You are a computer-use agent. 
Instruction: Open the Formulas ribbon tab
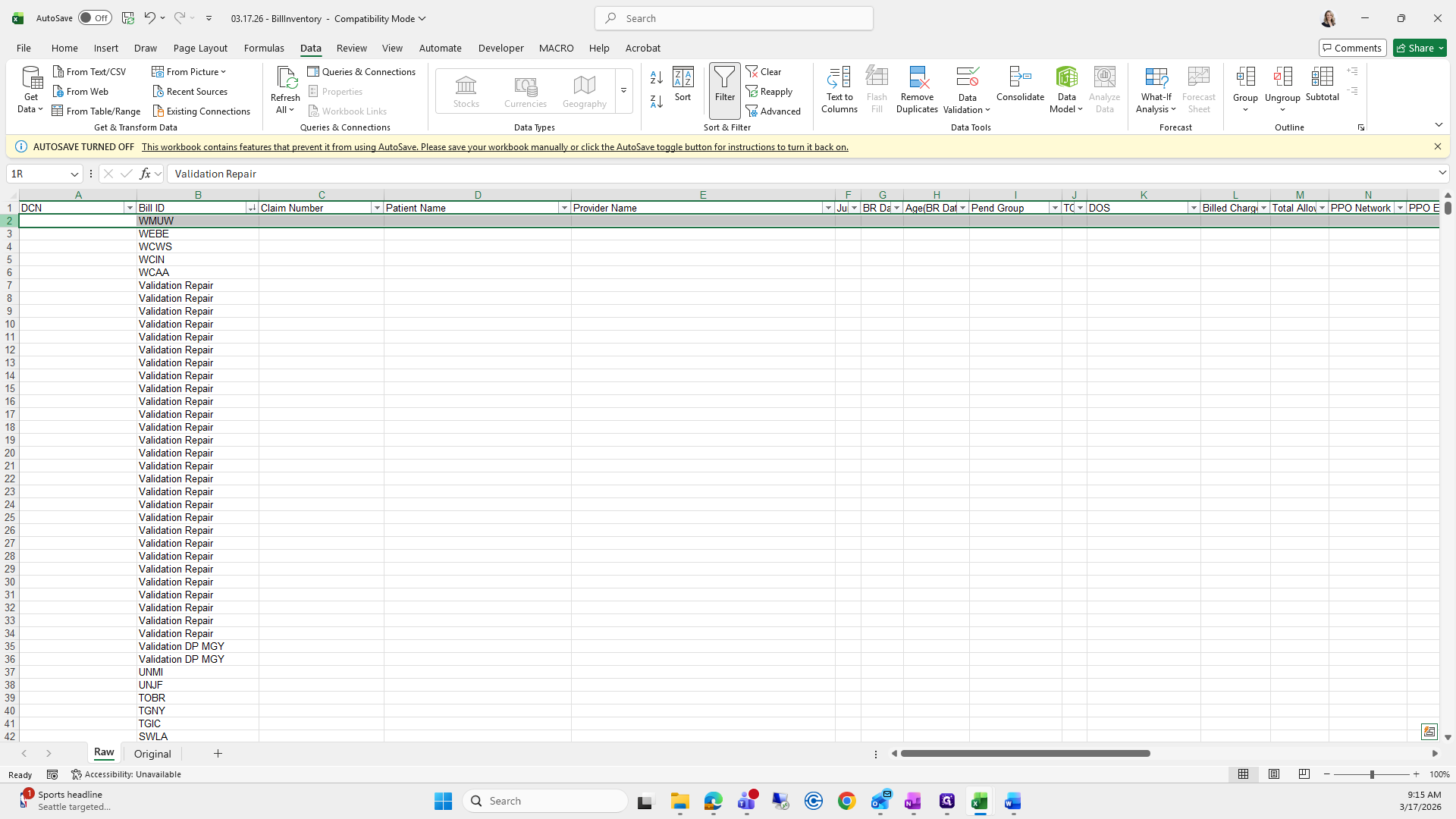pyautogui.click(x=264, y=48)
